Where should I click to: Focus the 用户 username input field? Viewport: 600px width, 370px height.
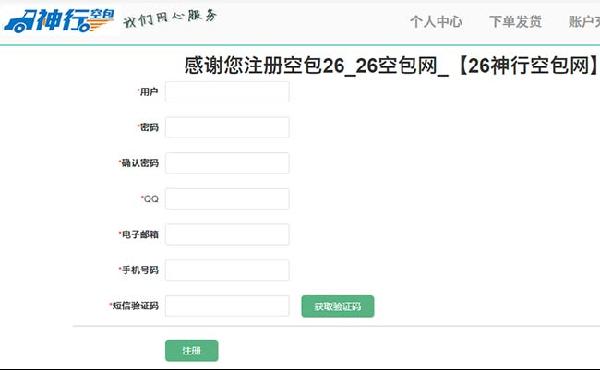[x=227, y=91]
